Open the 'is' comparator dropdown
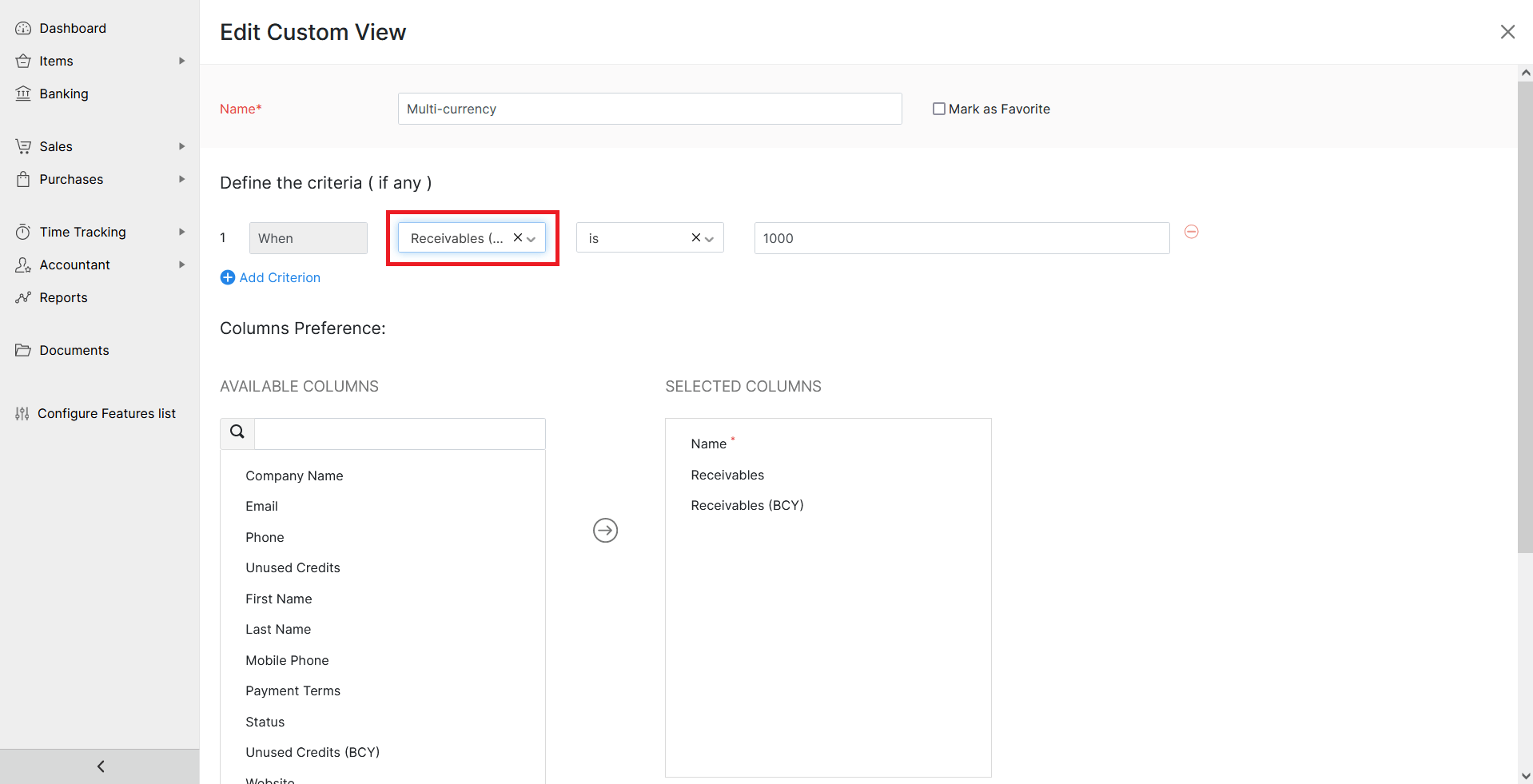 pos(708,237)
